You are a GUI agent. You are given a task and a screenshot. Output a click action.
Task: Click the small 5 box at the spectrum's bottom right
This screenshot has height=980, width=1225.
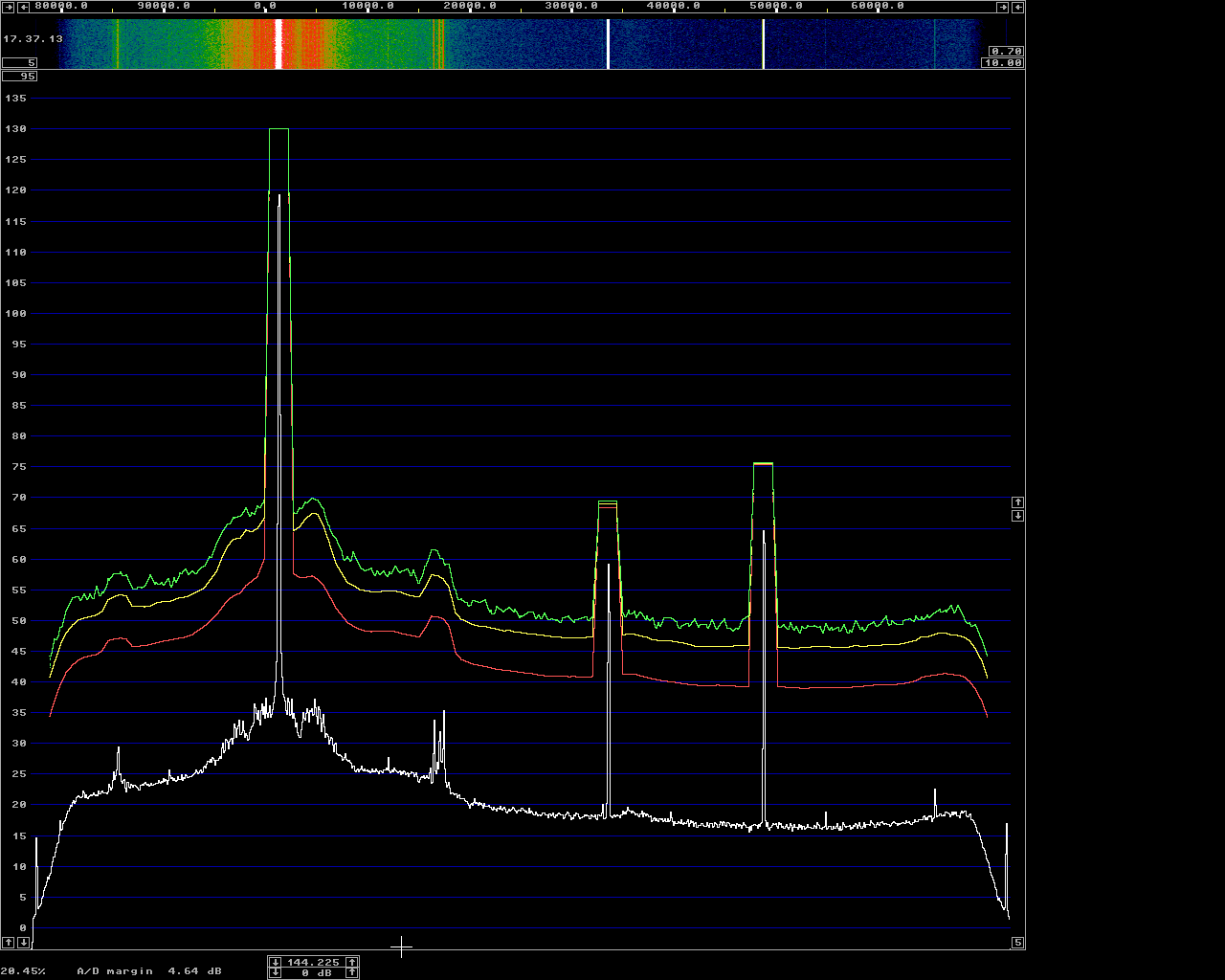[1018, 943]
